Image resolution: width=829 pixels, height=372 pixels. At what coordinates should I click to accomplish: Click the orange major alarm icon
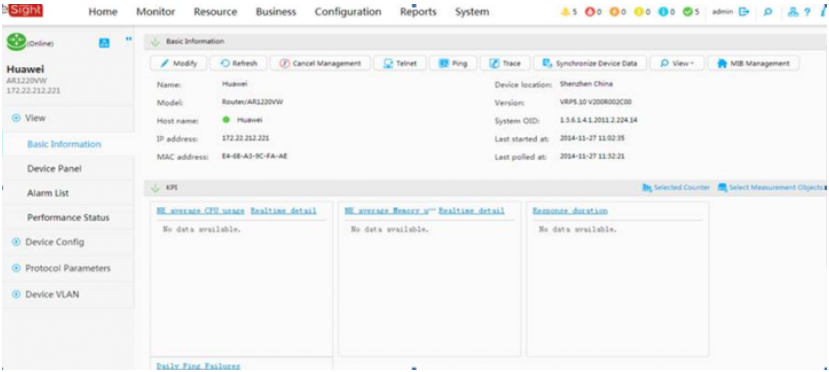pos(613,12)
